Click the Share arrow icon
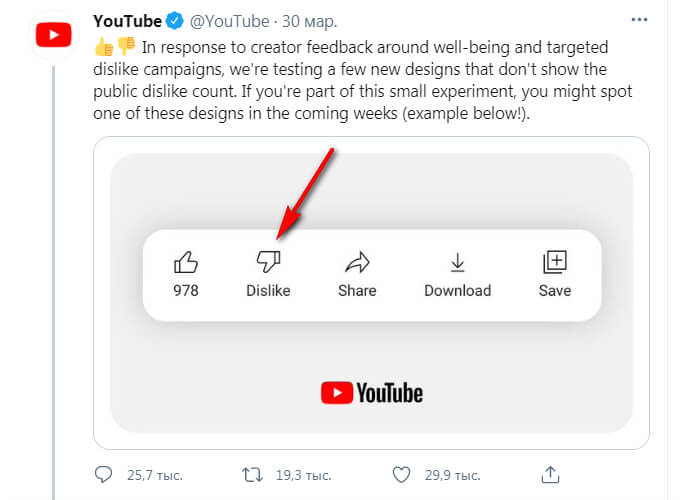Screen dimensions: 700x500 coord(357,262)
